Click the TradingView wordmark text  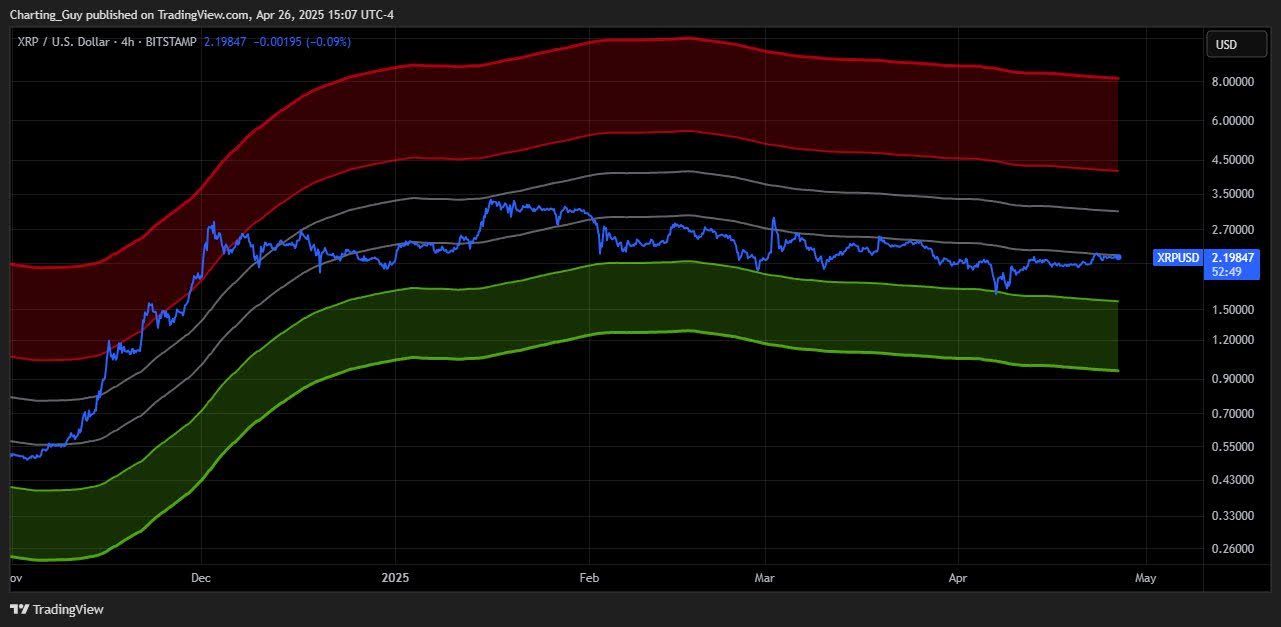coord(68,609)
